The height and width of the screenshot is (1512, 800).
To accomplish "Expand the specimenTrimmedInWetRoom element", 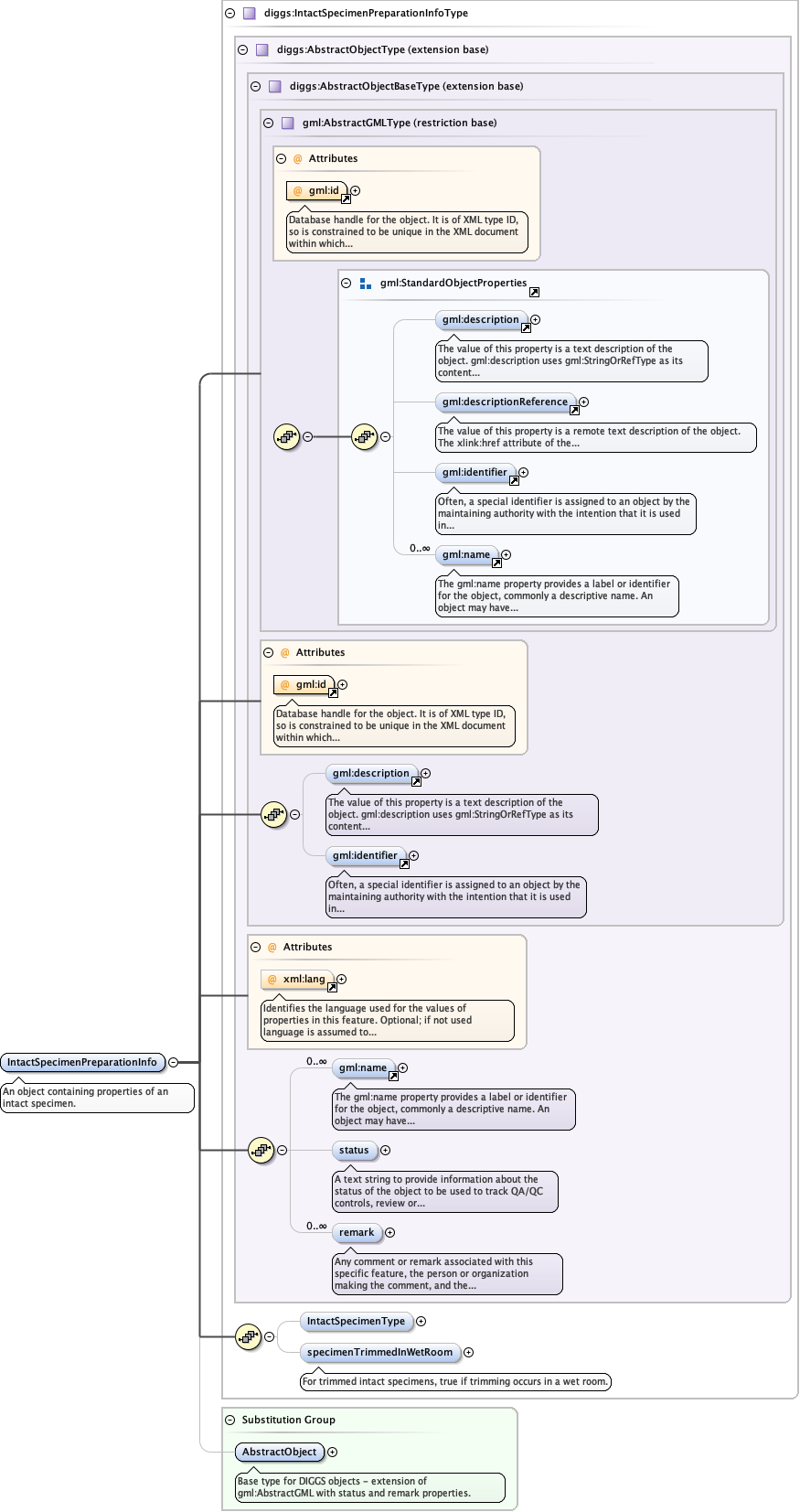I will coord(468,1352).
